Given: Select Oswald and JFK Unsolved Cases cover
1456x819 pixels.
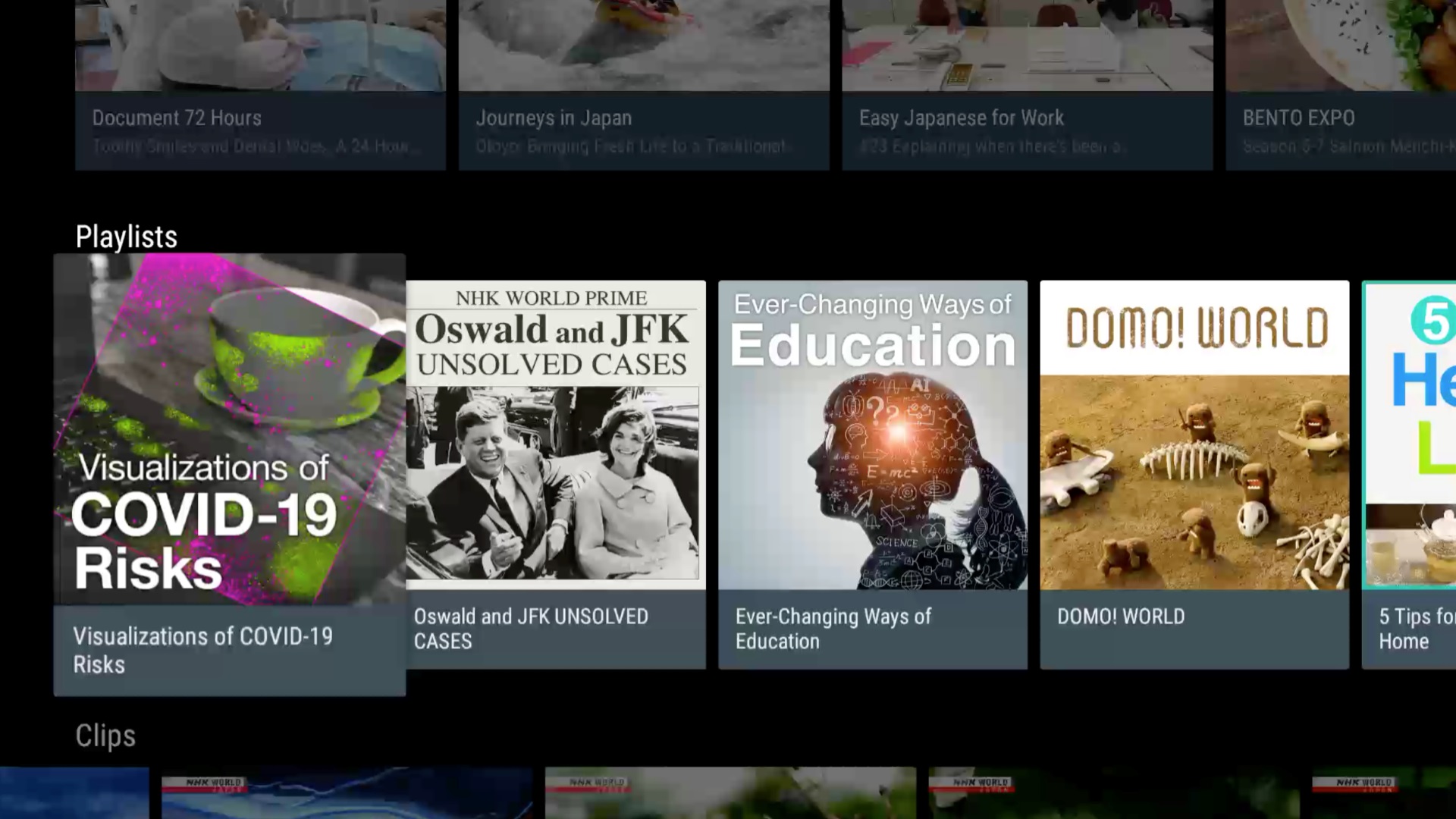Looking at the screenshot, I should 555,435.
